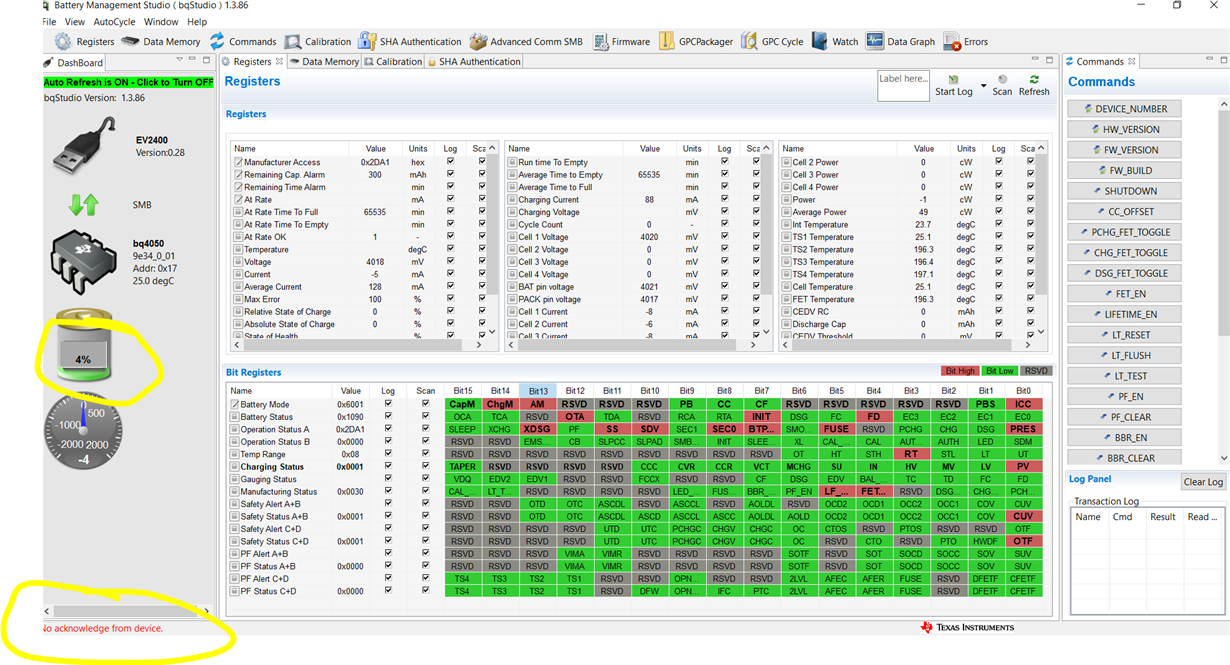Click the Bit Low green legend swatch
The height and width of the screenshot is (665, 1230).
[999, 370]
